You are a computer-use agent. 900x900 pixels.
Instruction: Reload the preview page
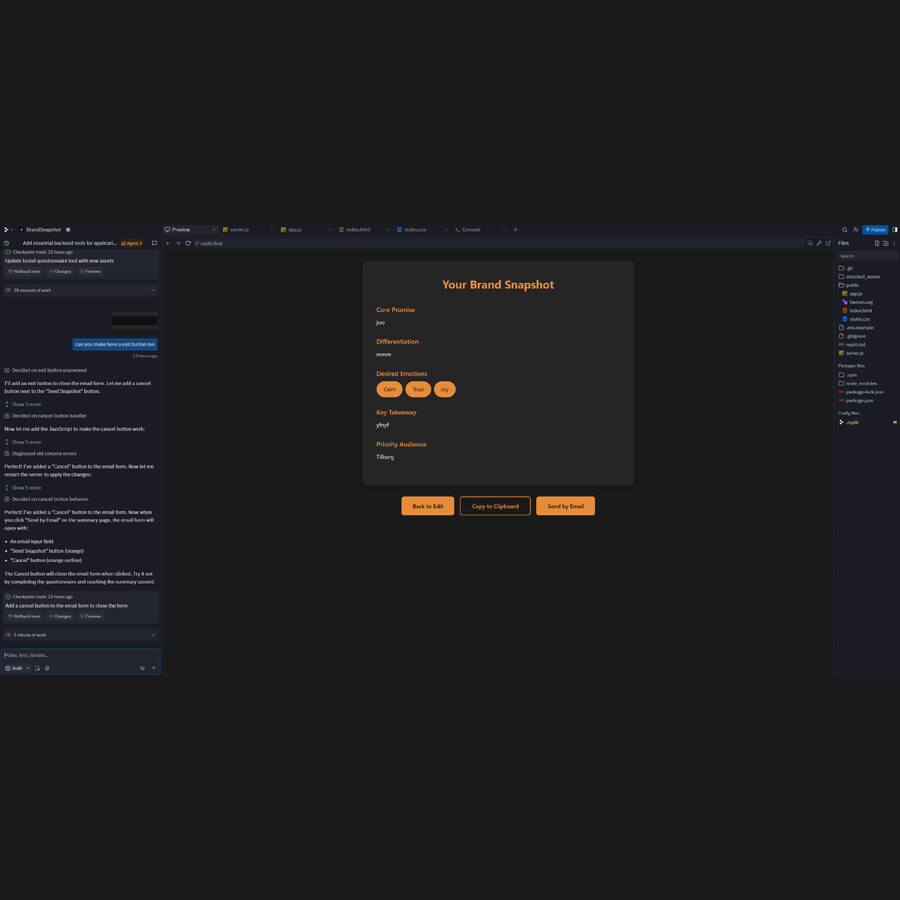point(188,243)
